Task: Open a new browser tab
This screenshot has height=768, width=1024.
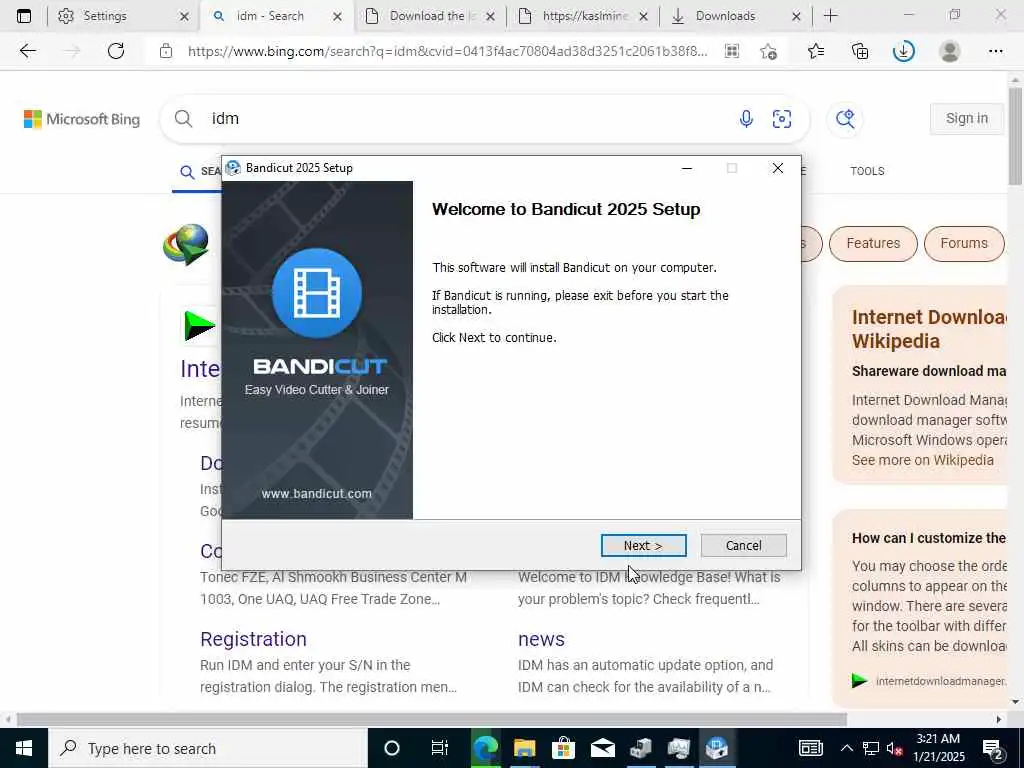Action: 831,16
